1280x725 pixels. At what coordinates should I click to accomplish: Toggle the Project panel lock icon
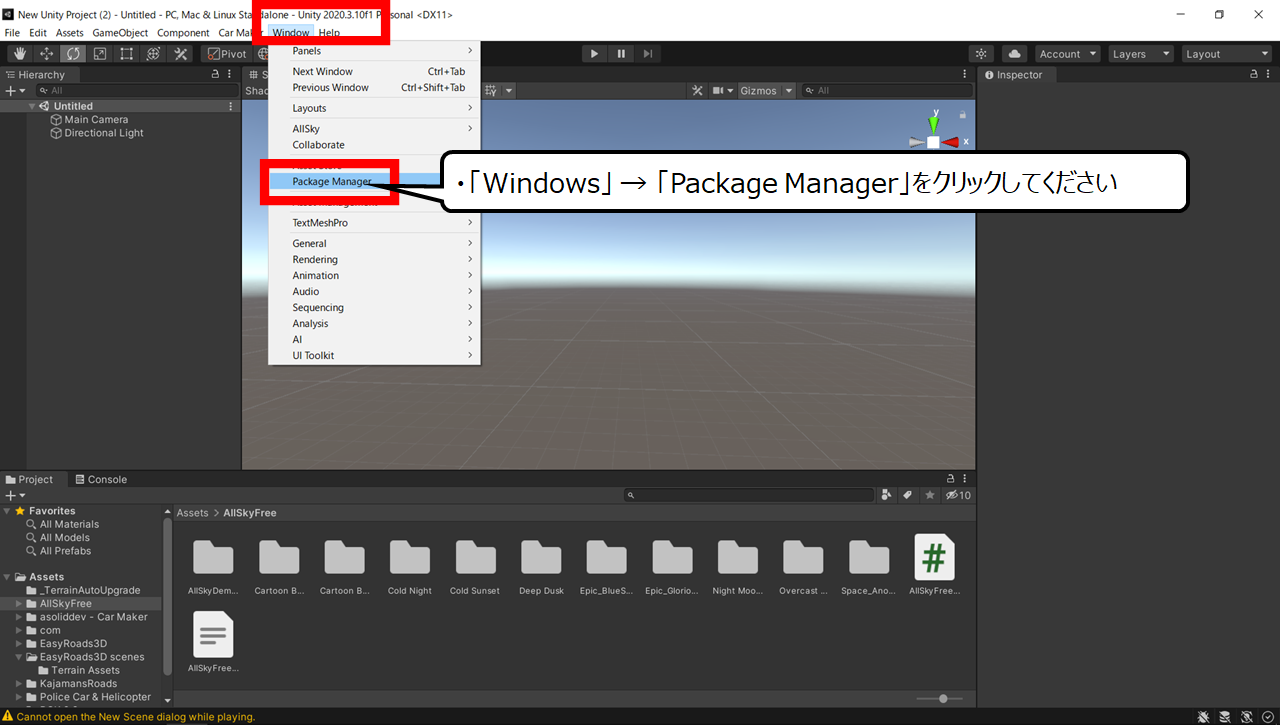point(951,480)
